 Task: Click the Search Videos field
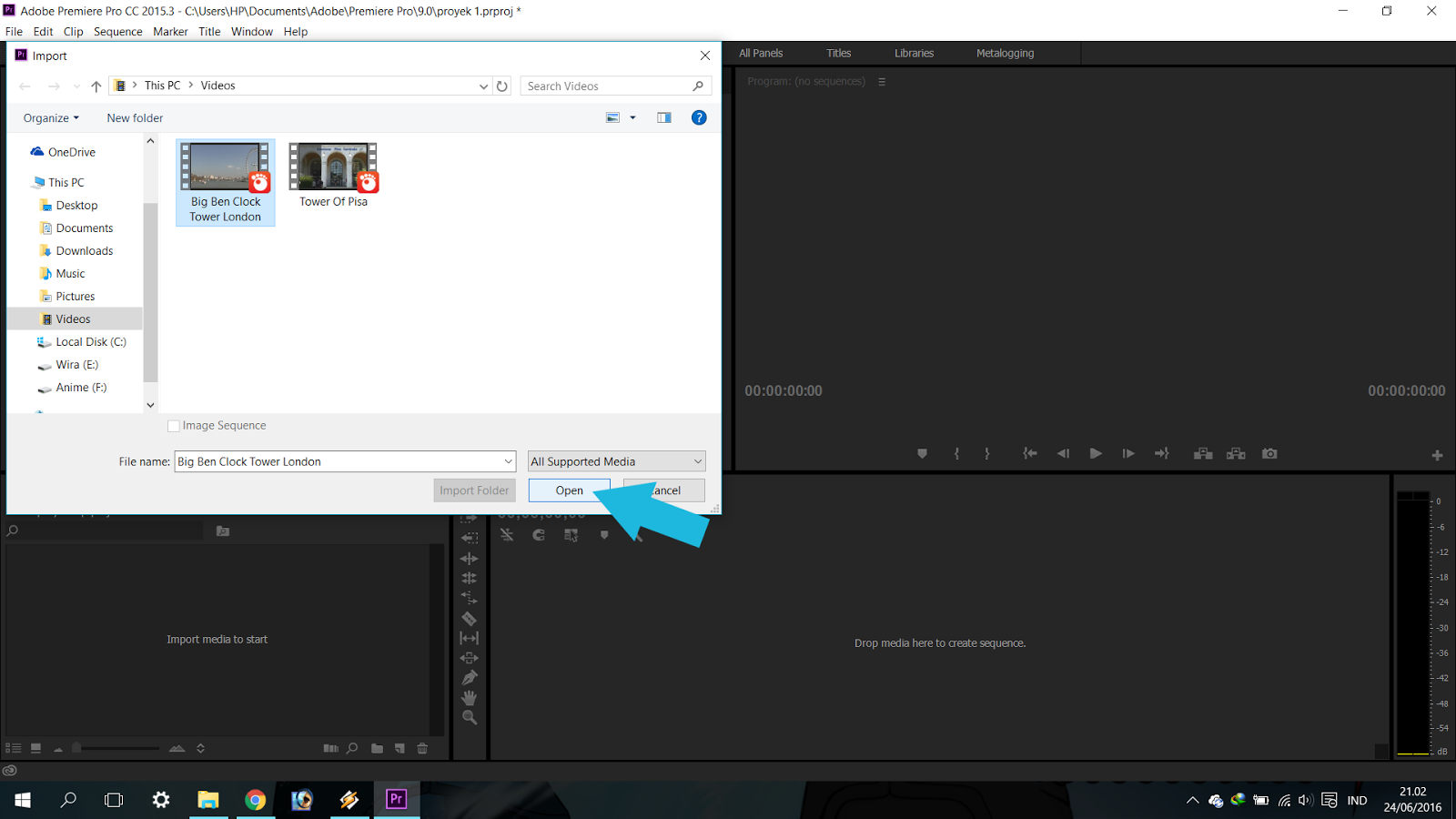(617, 86)
